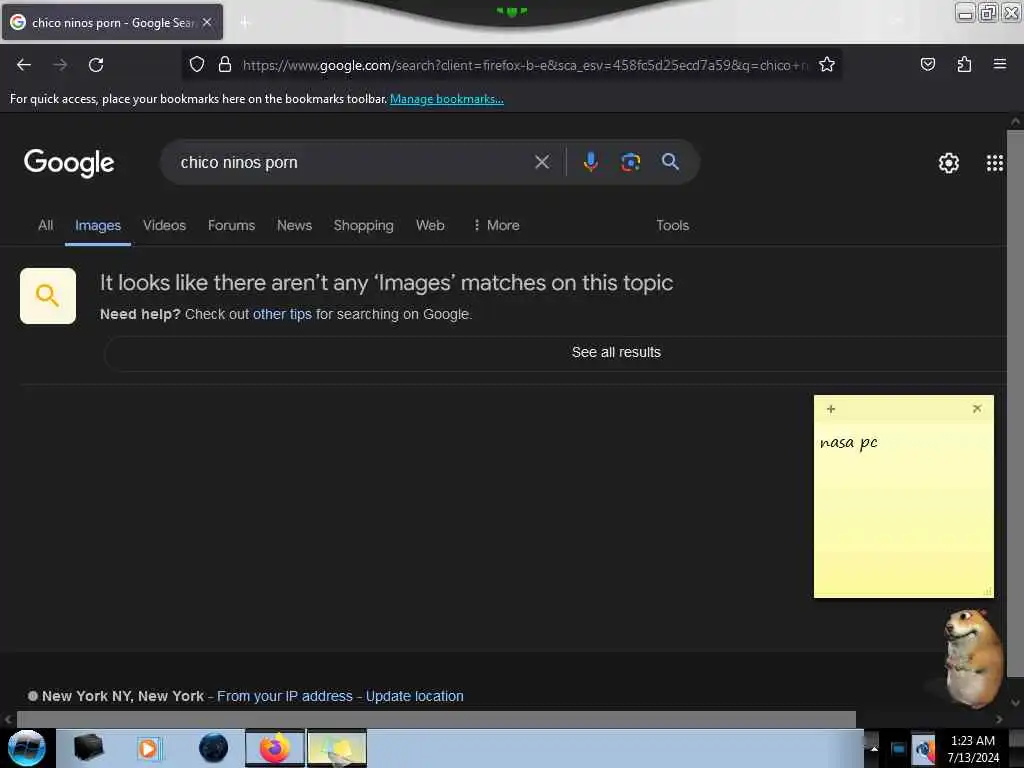This screenshot has height=768, width=1024.
Task: Open a new browser tab with plus
Action: click(245, 22)
